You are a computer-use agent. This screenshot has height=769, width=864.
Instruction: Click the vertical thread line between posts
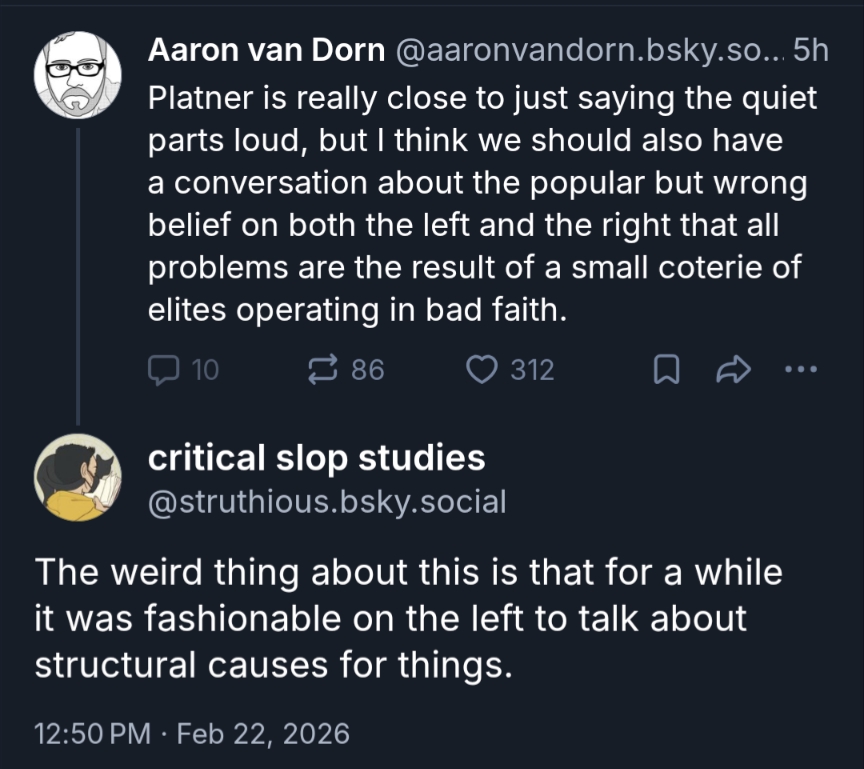pos(78,270)
